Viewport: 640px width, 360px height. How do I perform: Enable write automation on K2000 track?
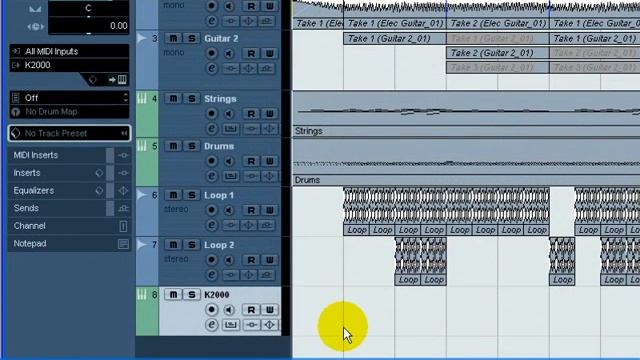(x=269, y=309)
